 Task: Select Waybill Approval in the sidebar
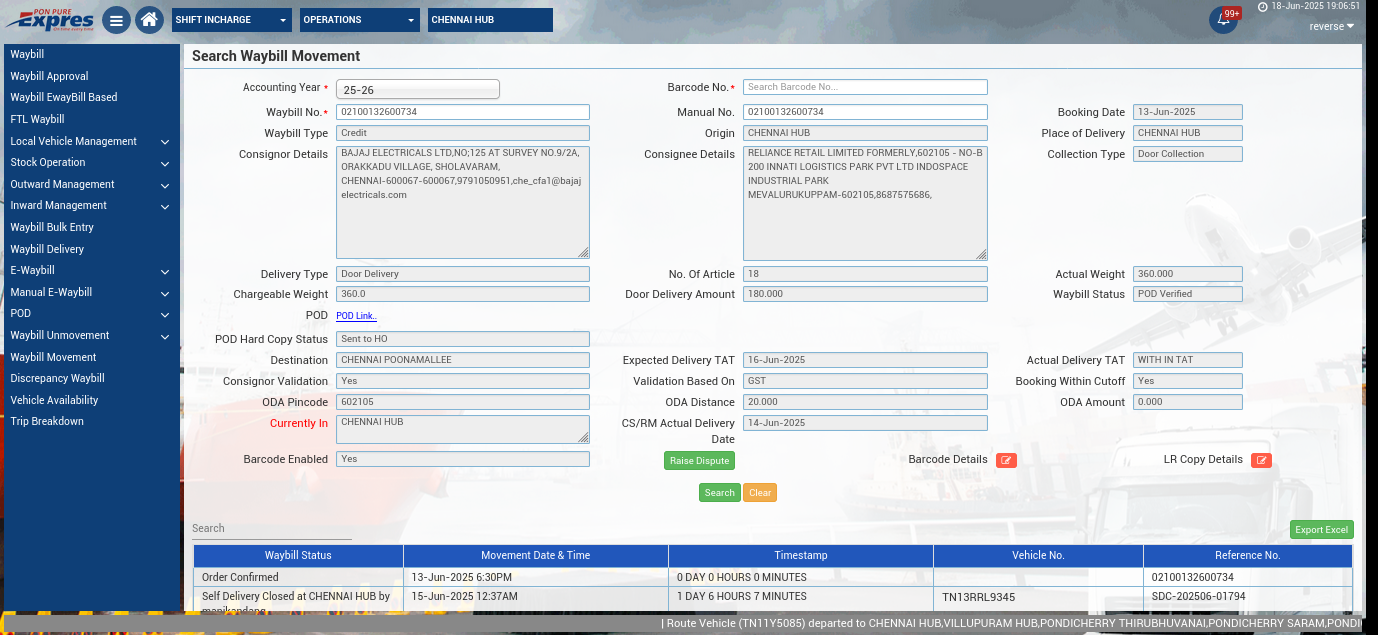coord(49,76)
